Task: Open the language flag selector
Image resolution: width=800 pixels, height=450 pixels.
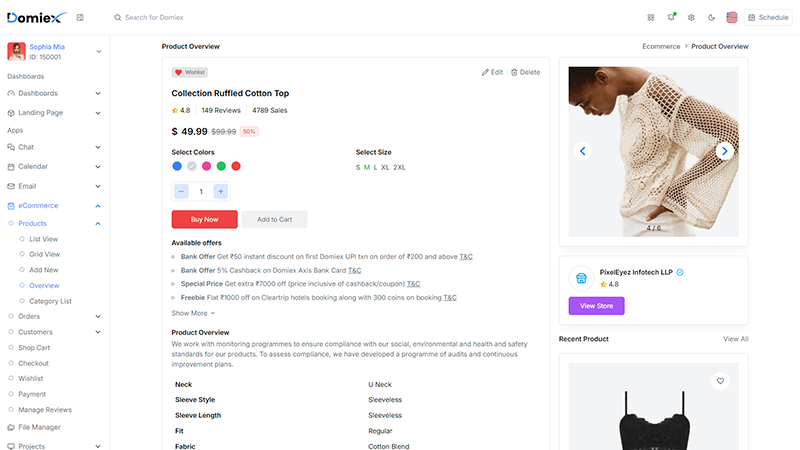Action: tap(732, 17)
